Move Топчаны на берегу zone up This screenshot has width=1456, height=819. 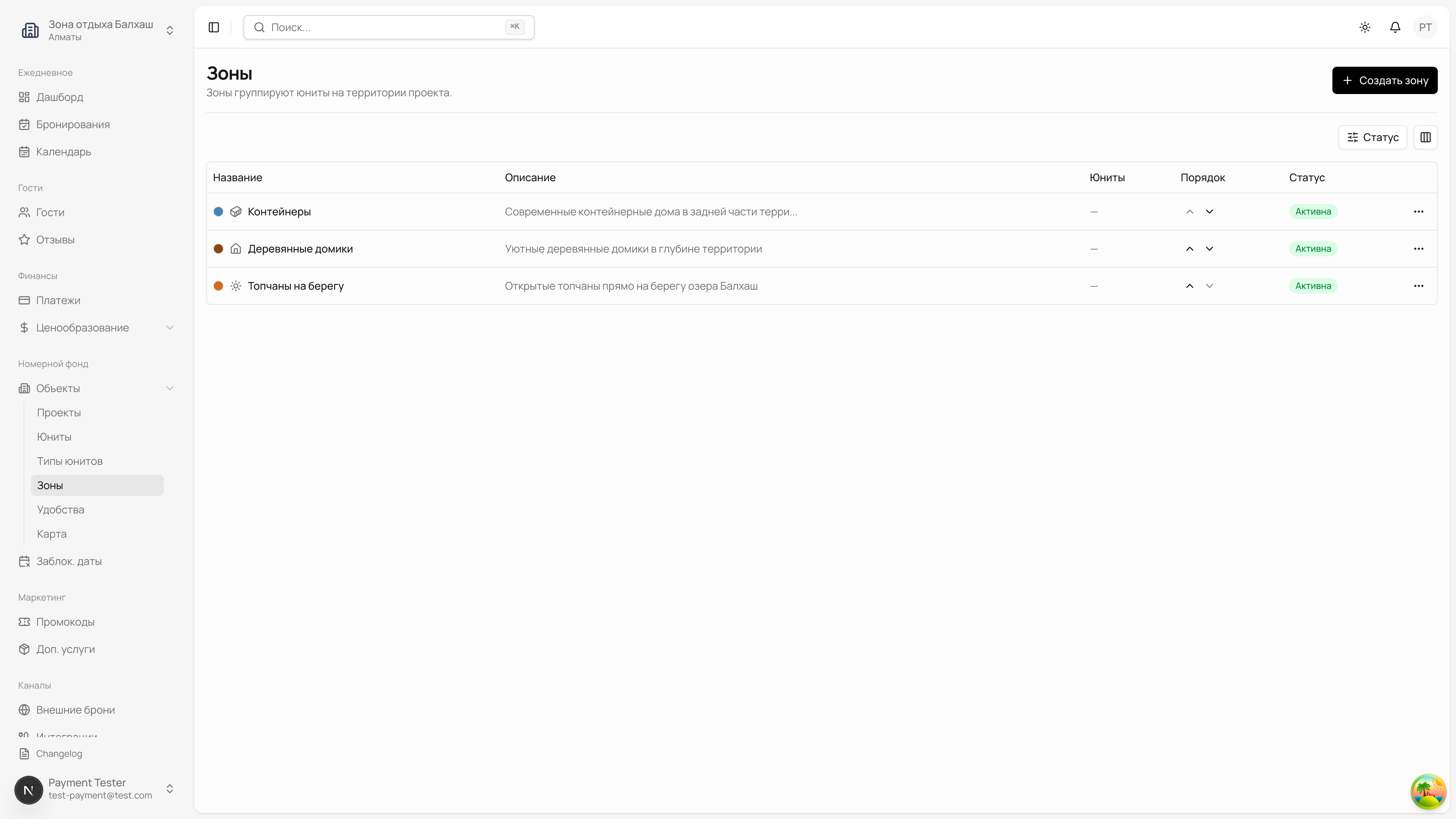coord(1190,286)
